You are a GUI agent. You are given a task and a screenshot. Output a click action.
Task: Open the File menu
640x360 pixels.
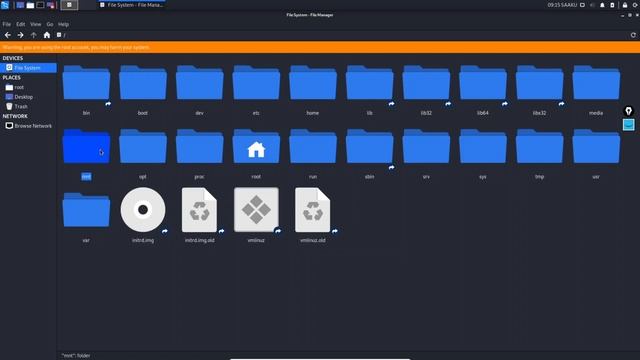[7, 24]
